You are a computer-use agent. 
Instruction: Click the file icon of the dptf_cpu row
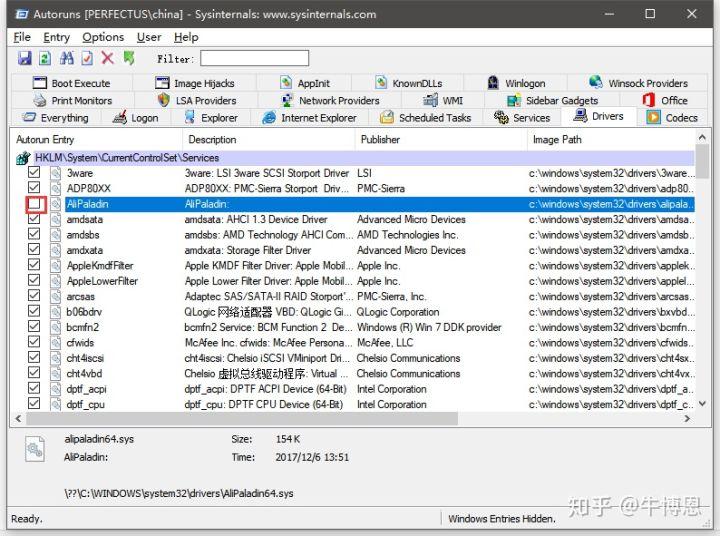click(x=56, y=404)
